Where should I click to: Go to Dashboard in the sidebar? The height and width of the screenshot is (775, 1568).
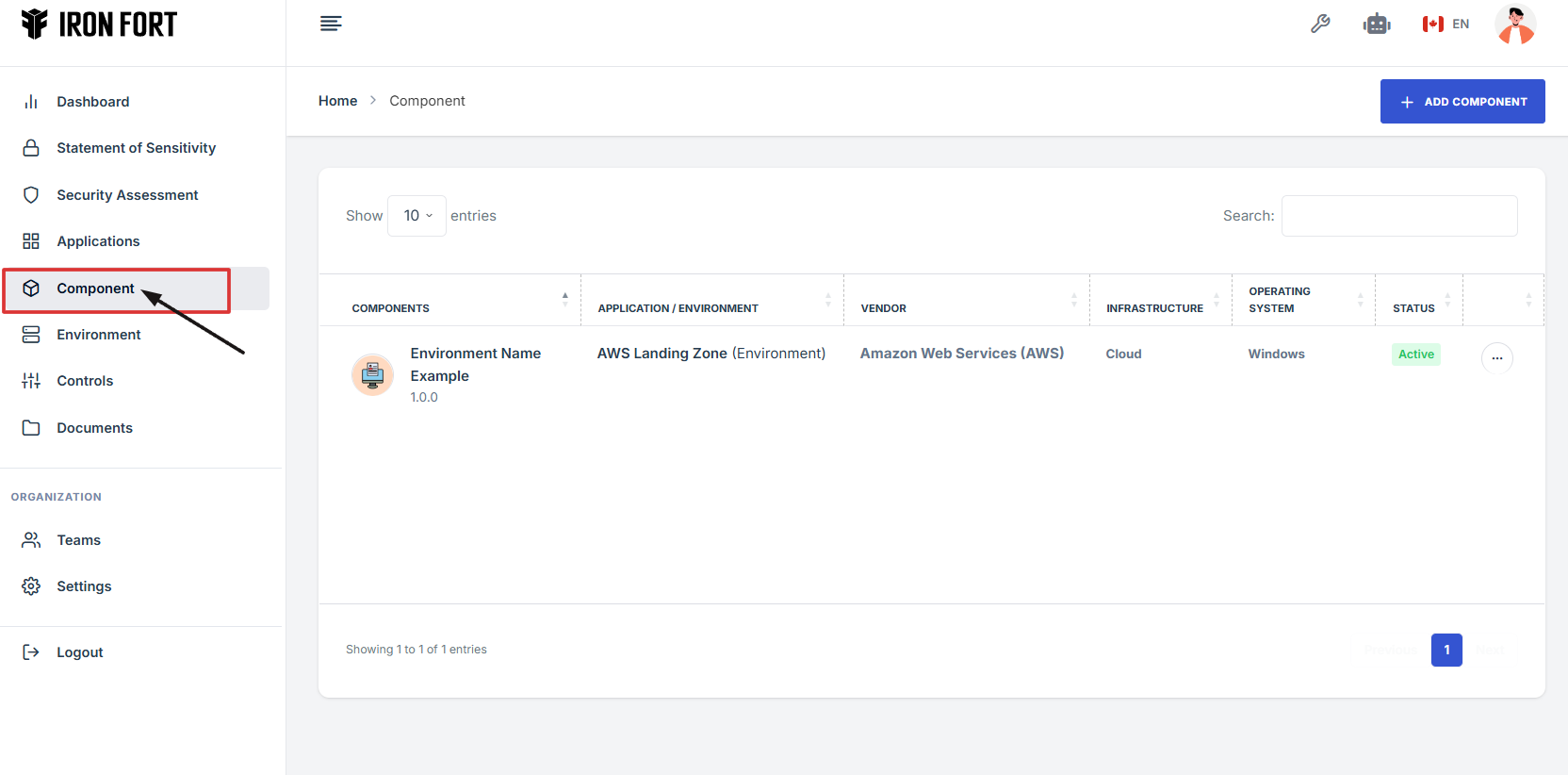click(92, 102)
